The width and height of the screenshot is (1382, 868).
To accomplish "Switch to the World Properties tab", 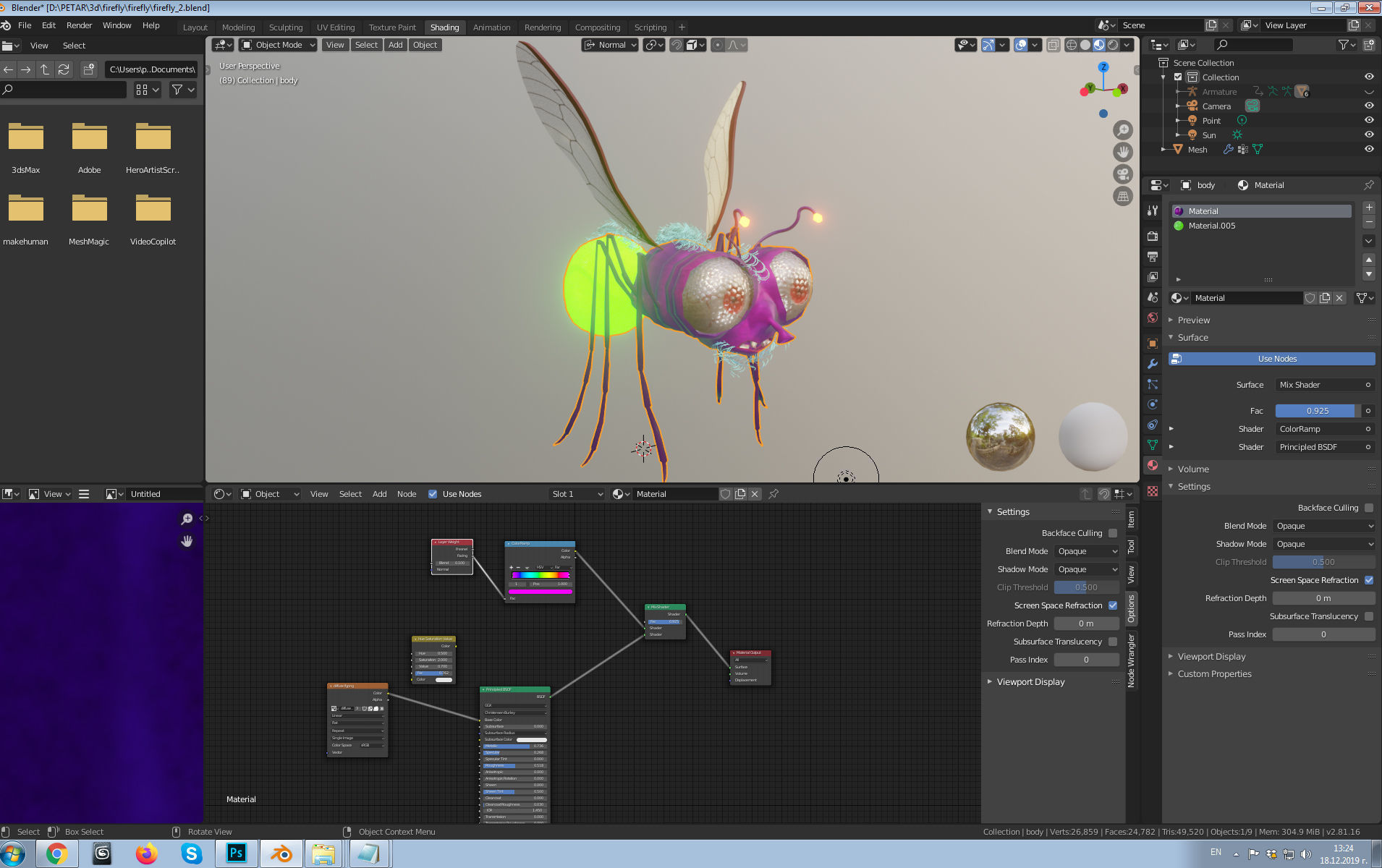I will coord(1153,317).
